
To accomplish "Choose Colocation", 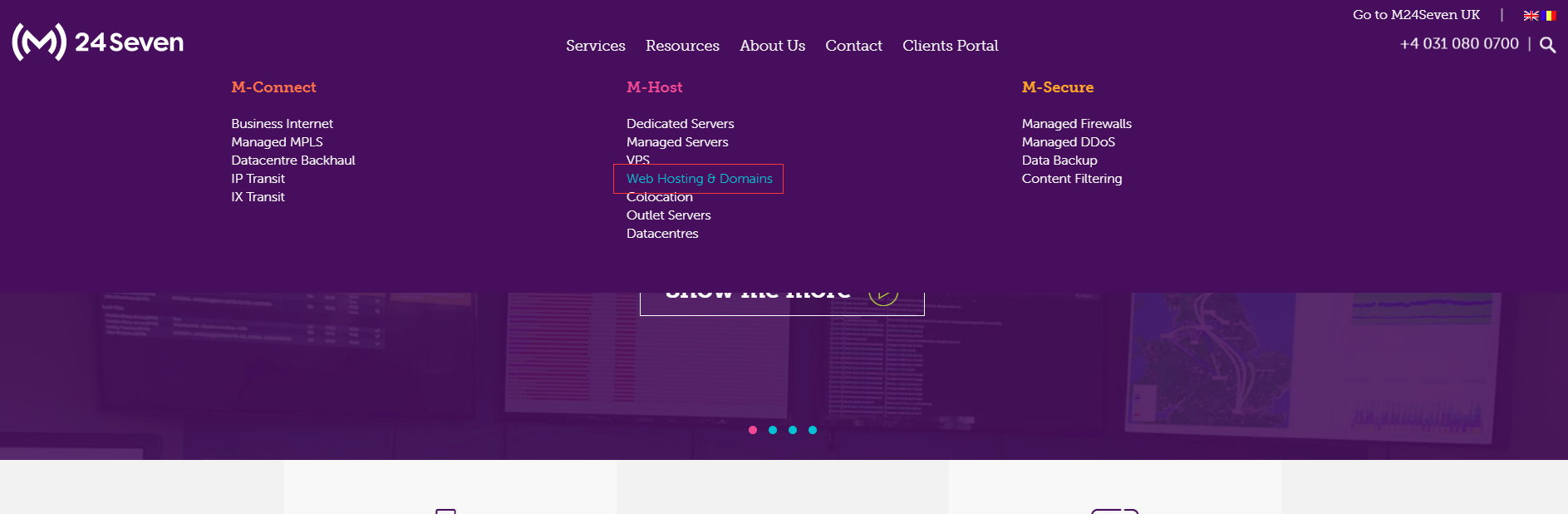I will pyautogui.click(x=660, y=198).
